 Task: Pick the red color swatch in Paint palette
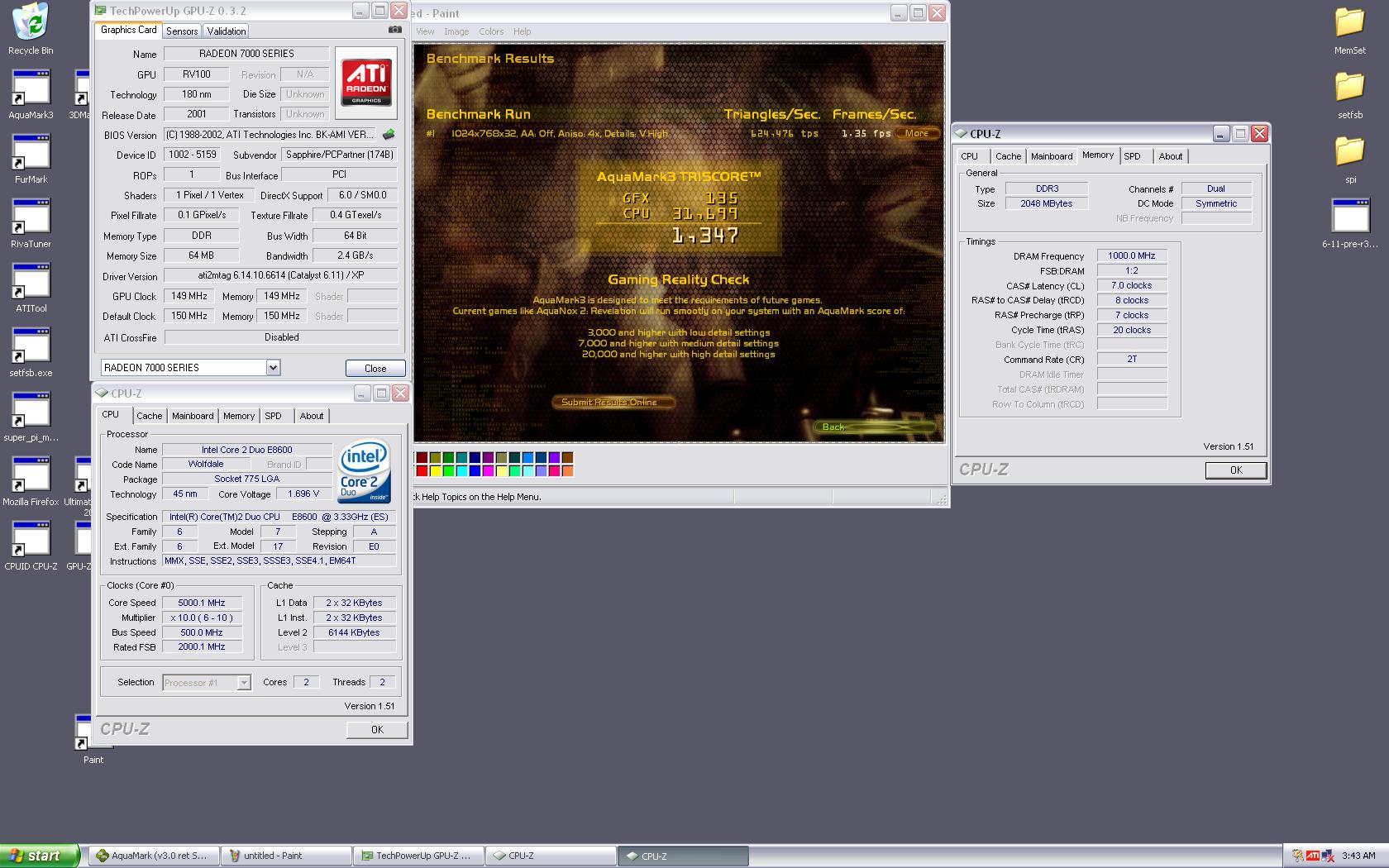point(422,470)
